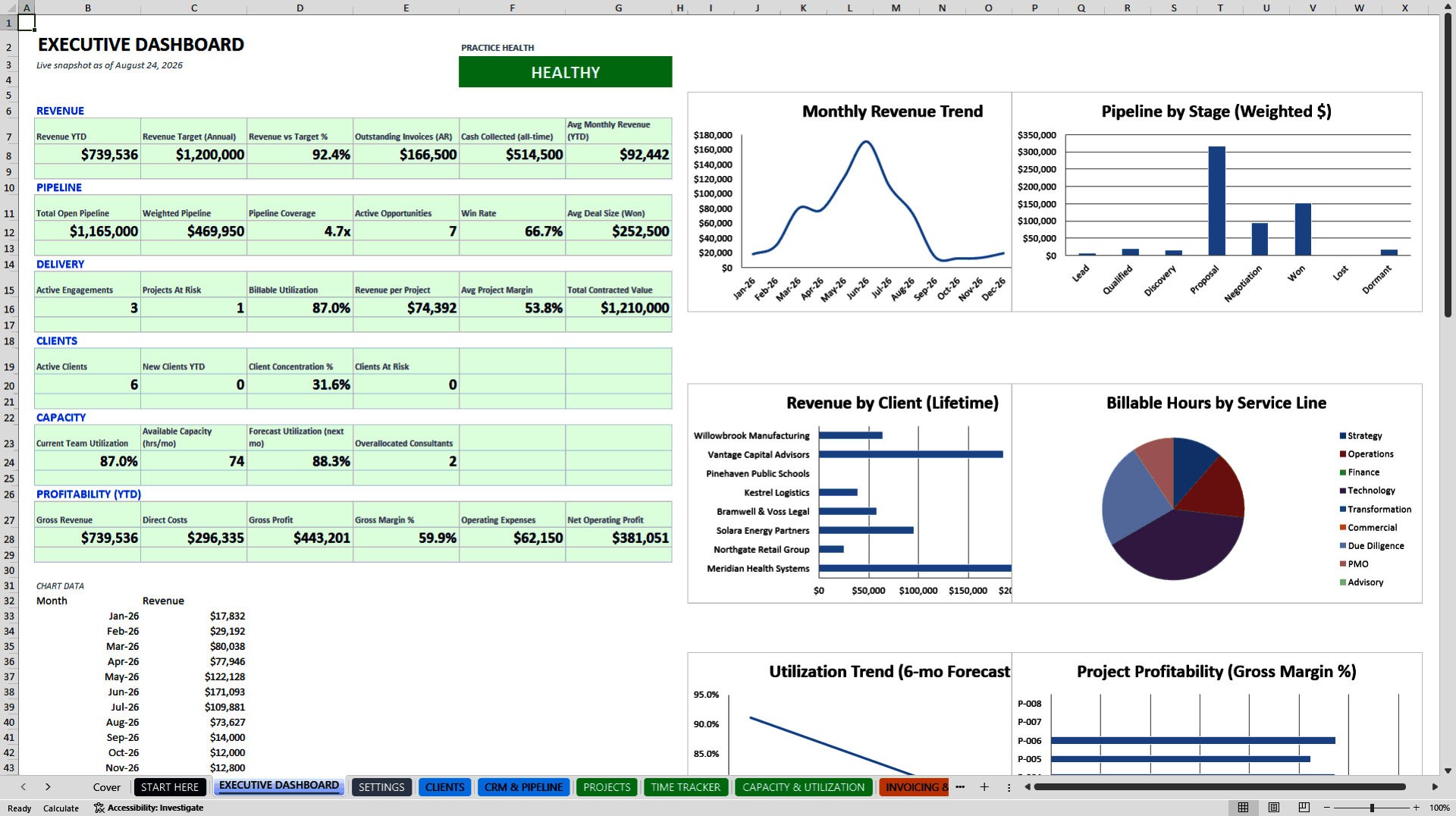Click horizontal scrollbar left arrow
Screen dimensions: 1456x816
click(1028, 787)
